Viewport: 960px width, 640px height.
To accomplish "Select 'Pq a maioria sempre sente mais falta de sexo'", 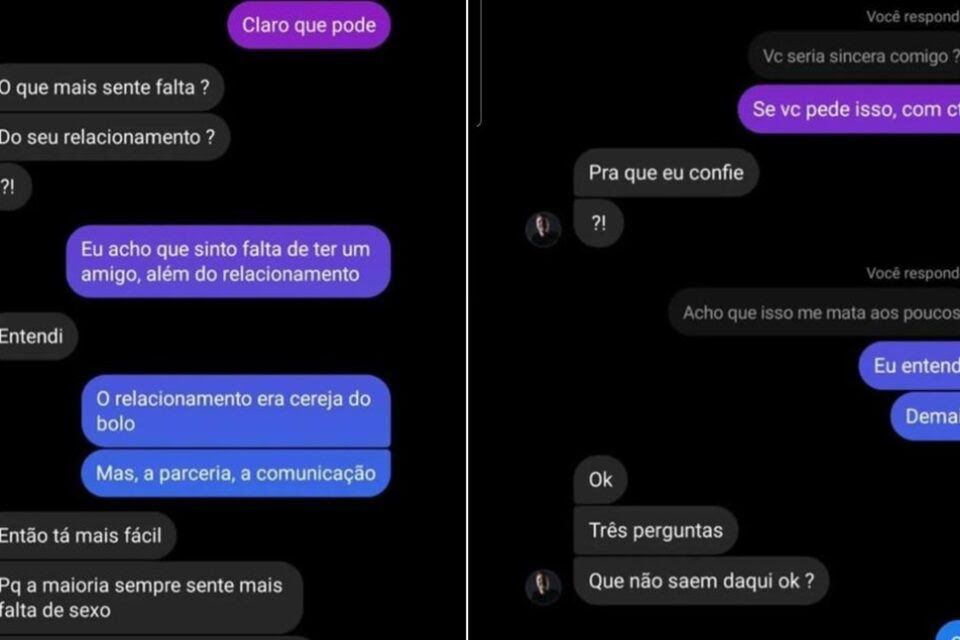I will coord(151,598).
